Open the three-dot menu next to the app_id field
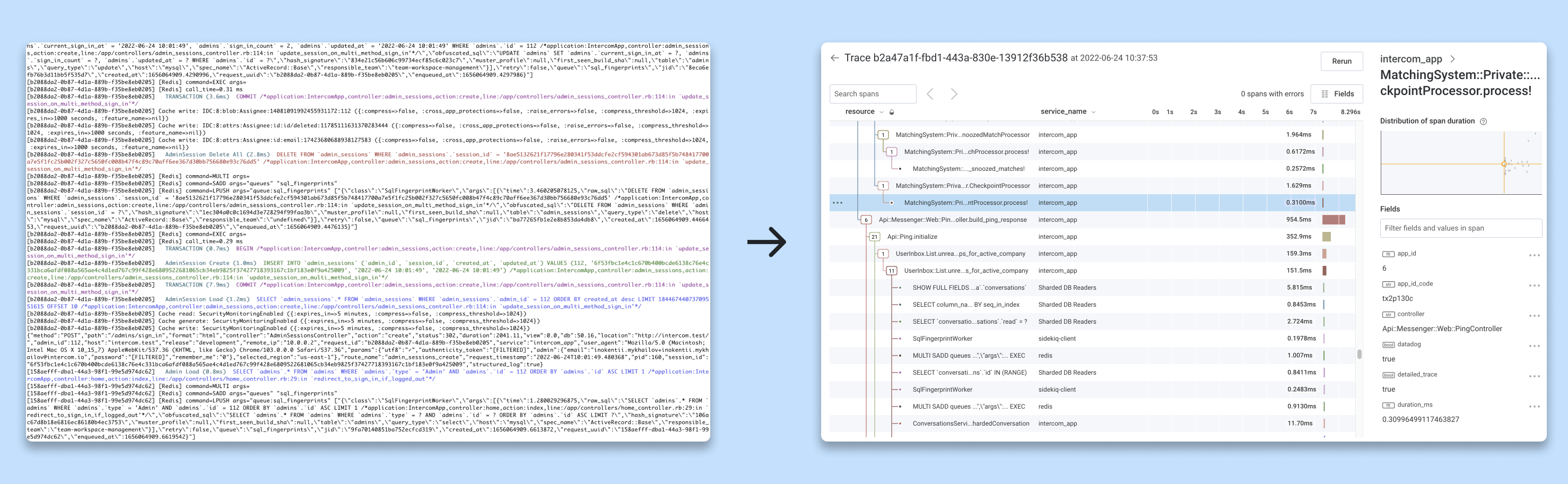 [1535, 255]
